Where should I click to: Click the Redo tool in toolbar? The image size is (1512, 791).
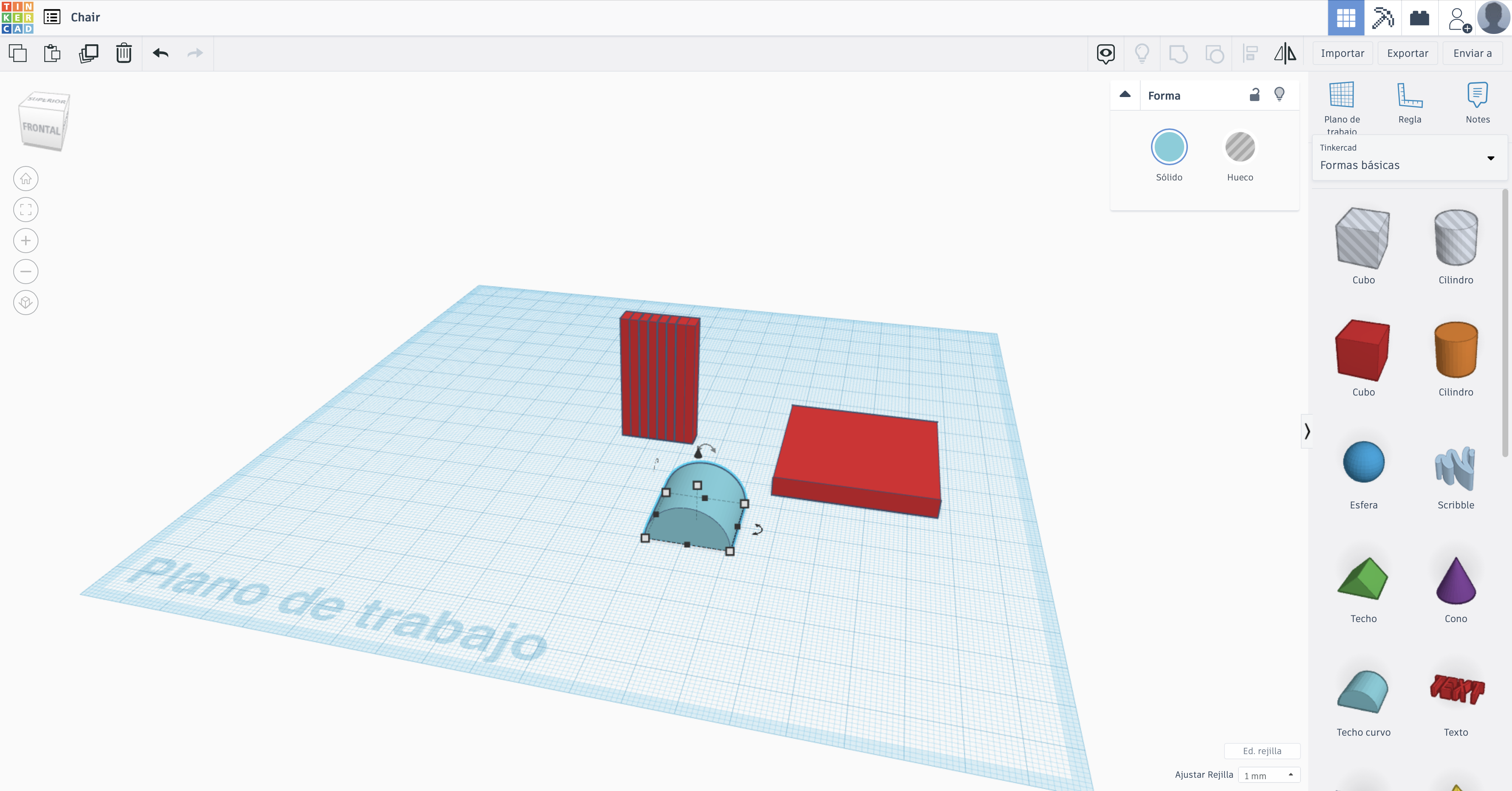(196, 53)
